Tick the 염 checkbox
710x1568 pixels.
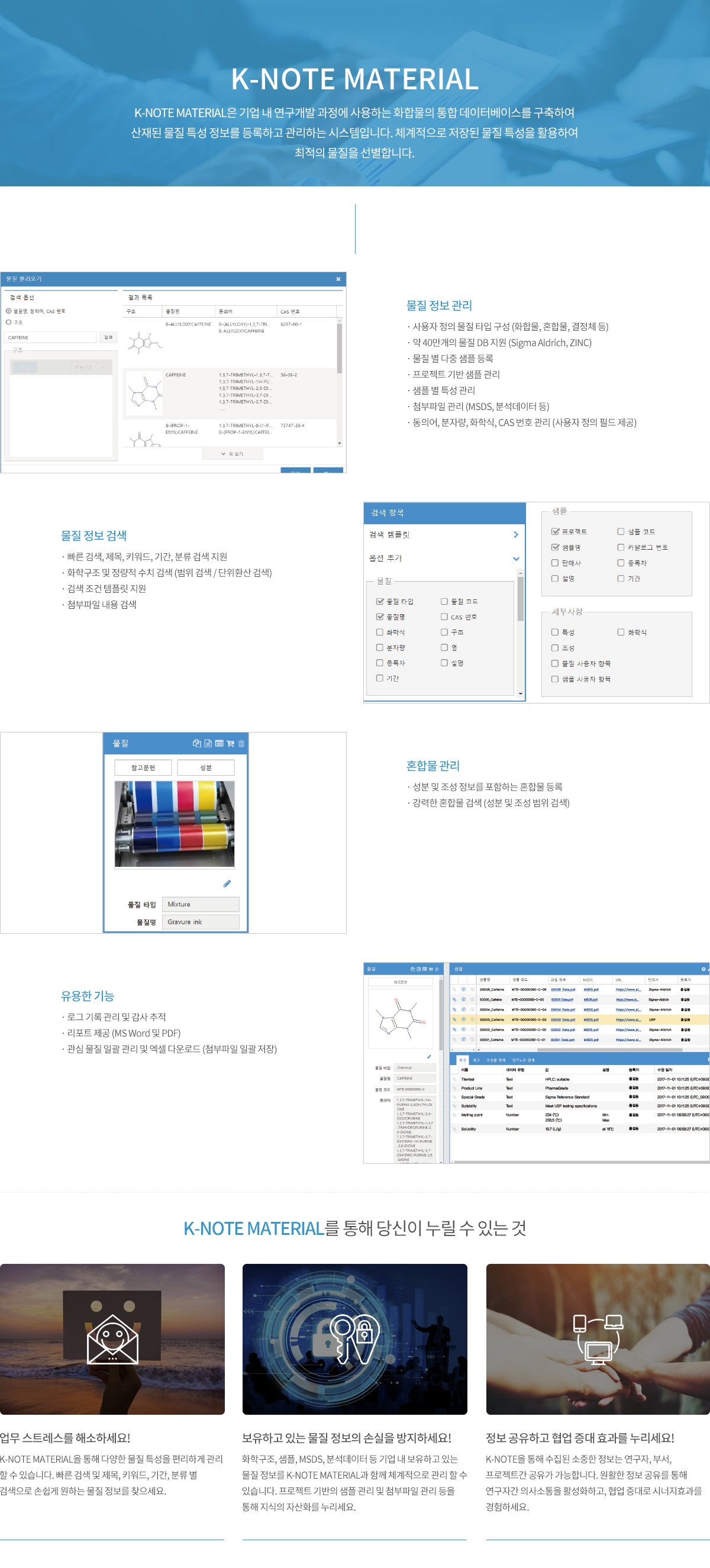444,648
